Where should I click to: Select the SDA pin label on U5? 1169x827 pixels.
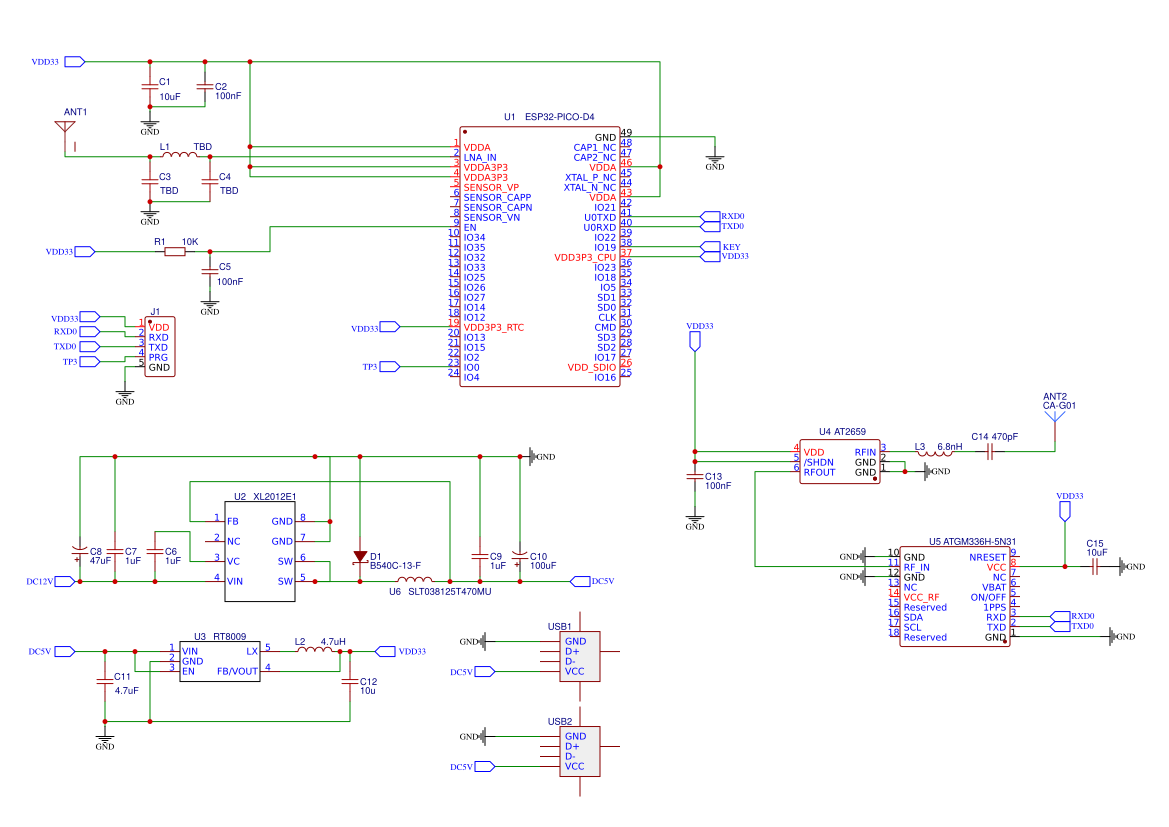(x=913, y=617)
